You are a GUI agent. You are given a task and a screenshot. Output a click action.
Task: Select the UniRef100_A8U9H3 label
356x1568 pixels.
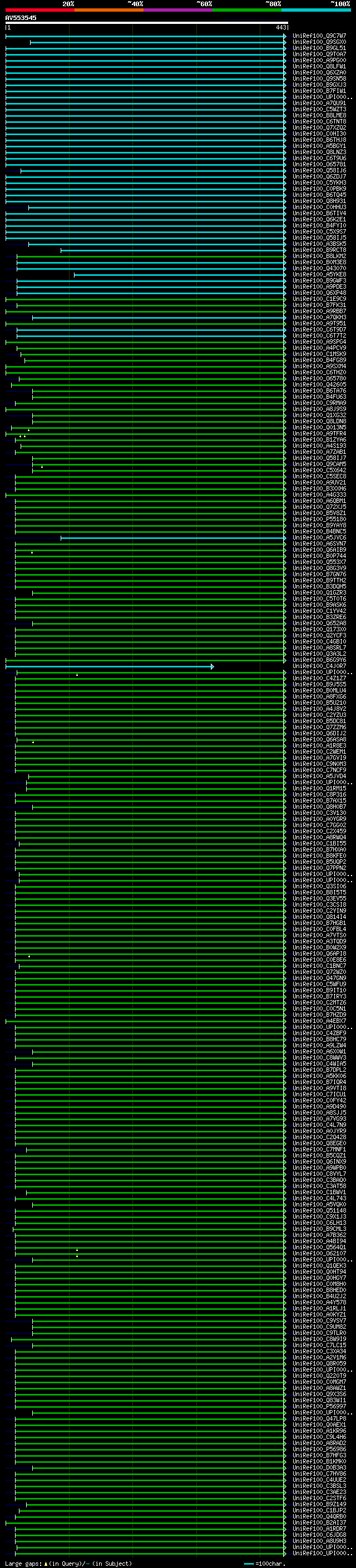pyautogui.click(x=319, y=1541)
